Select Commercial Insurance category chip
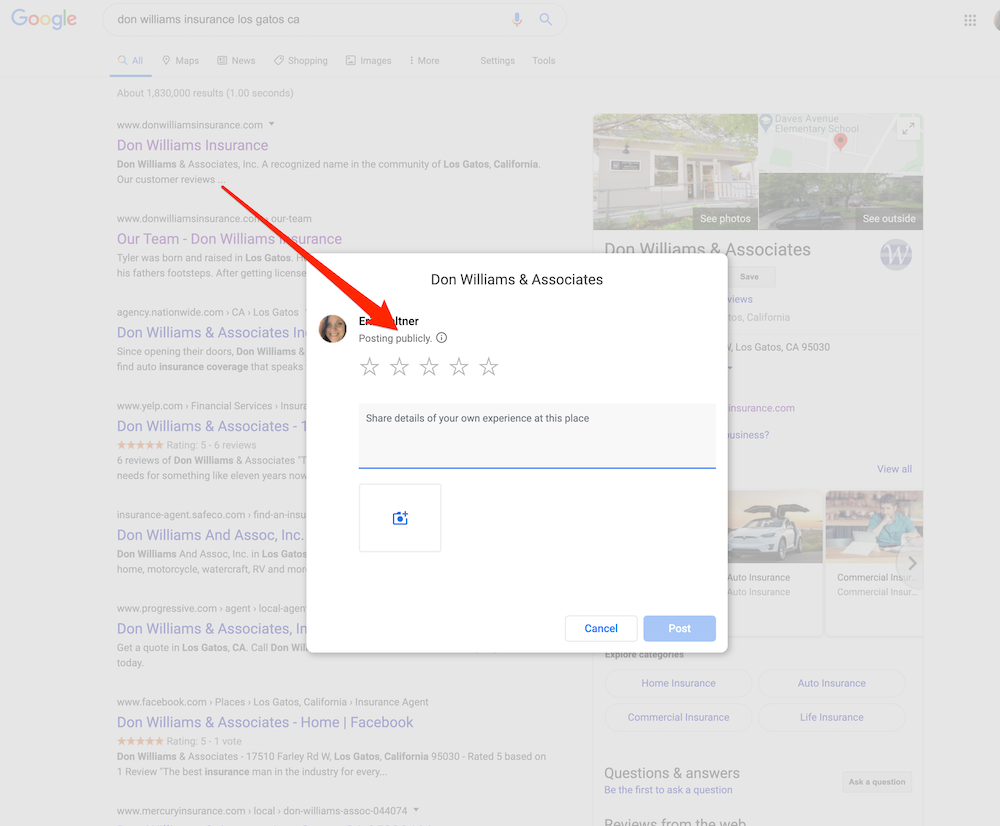The width and height of the screenshot is (1000, 826). point(679,718)
